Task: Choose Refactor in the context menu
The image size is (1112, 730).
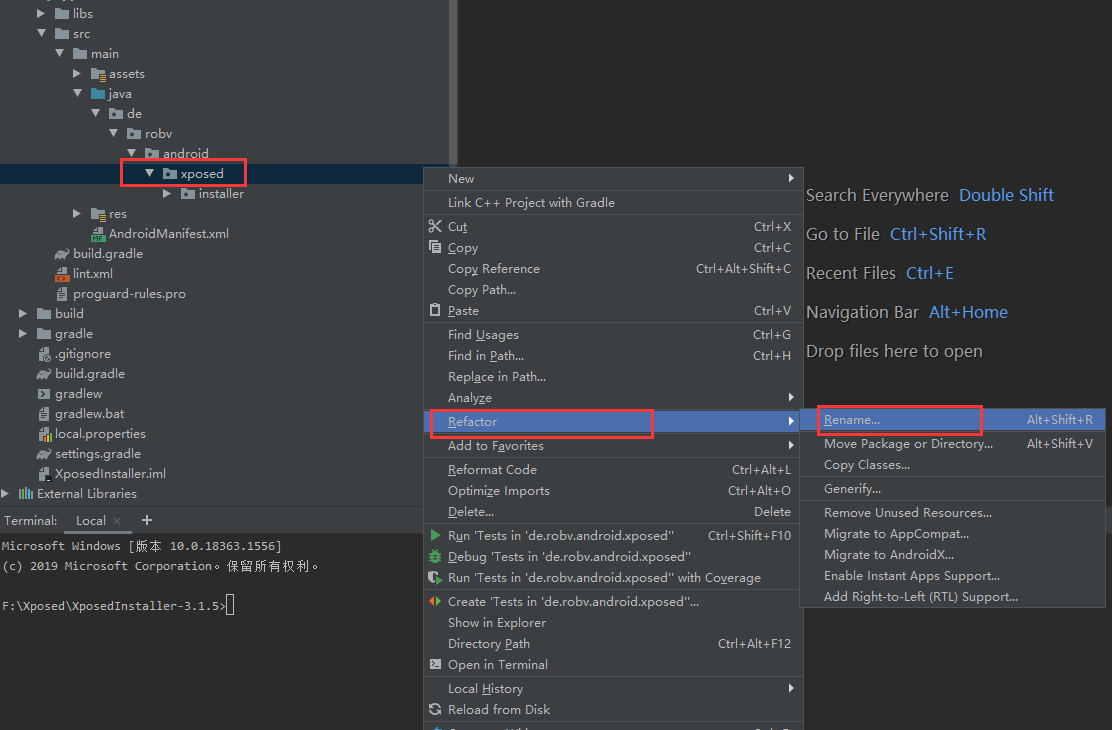Action: 613,421
